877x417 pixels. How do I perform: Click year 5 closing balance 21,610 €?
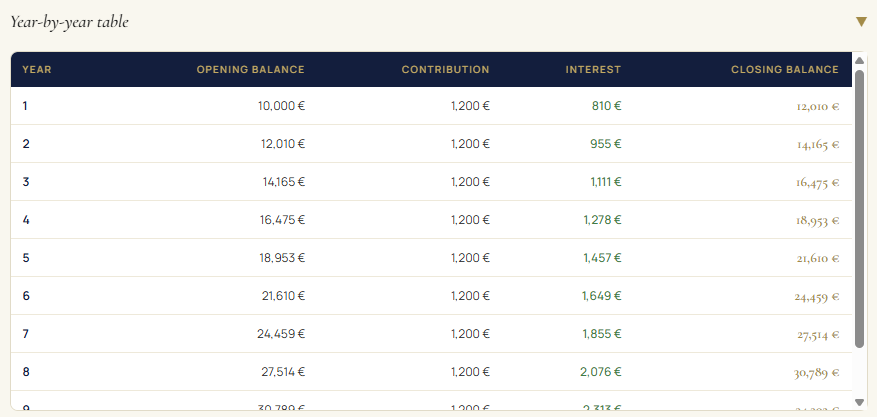(x=817, y=258)
